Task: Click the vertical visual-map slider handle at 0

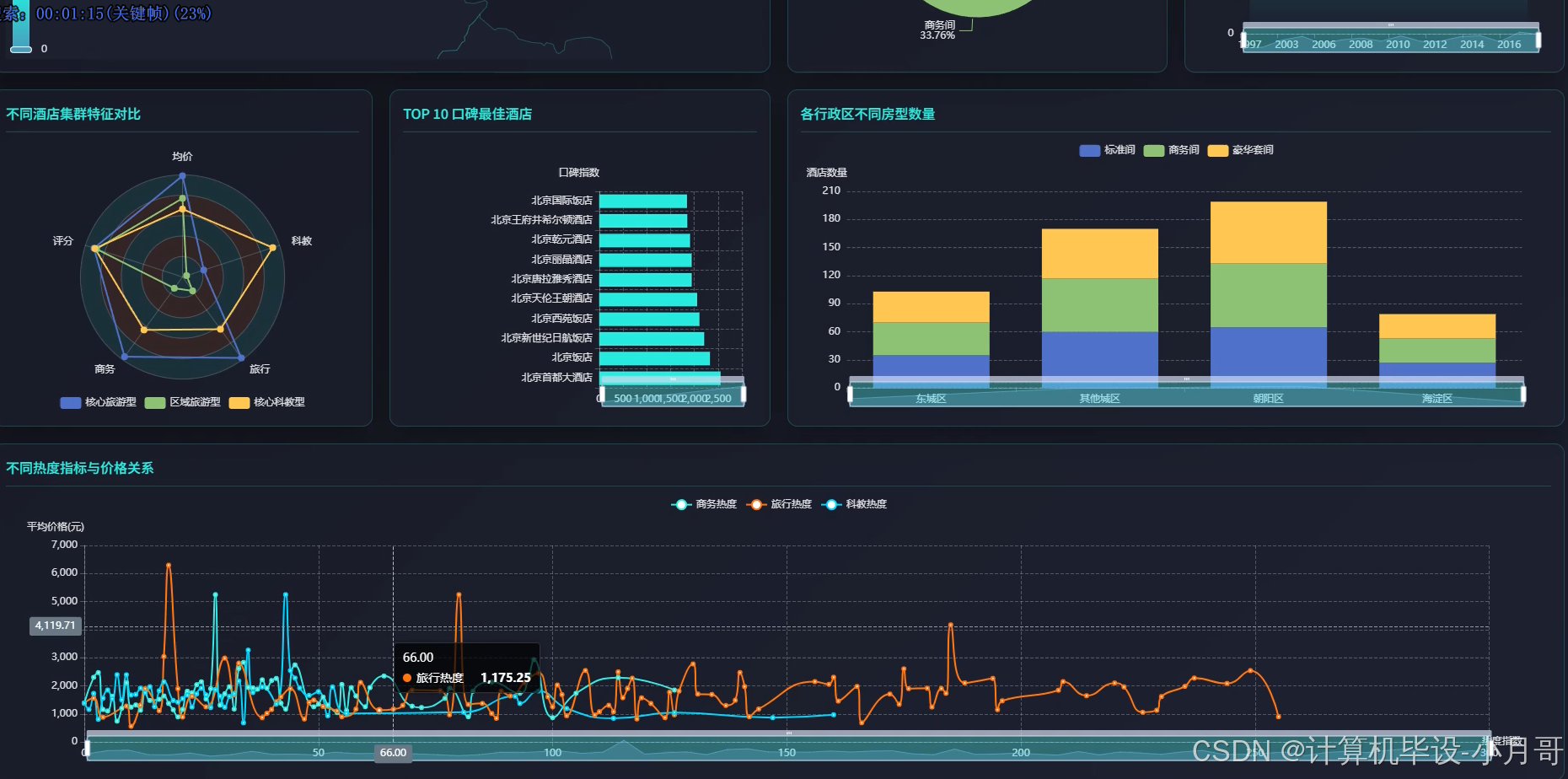Action: click(x=21, y=50)
